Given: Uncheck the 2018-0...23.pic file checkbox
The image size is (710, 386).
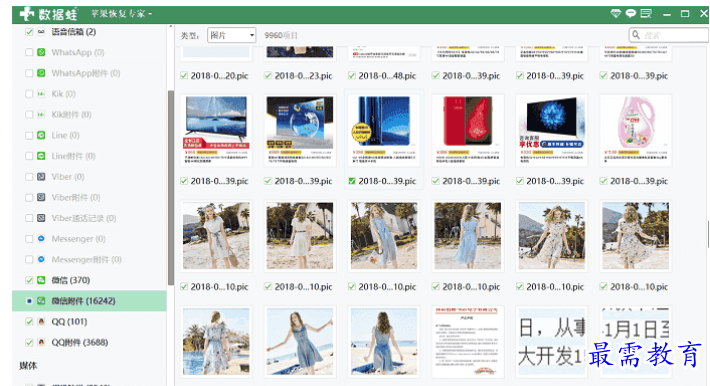Looking at the screenshot, I should pyautogui.click(x=268, y=76).
